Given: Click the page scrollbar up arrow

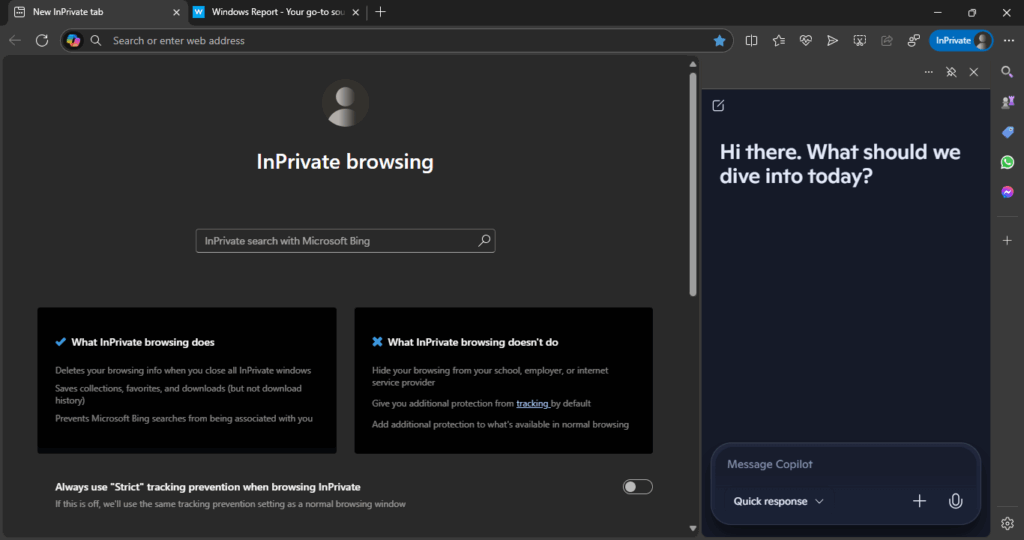Looking at the screenshot, I should tap(693, 64).
